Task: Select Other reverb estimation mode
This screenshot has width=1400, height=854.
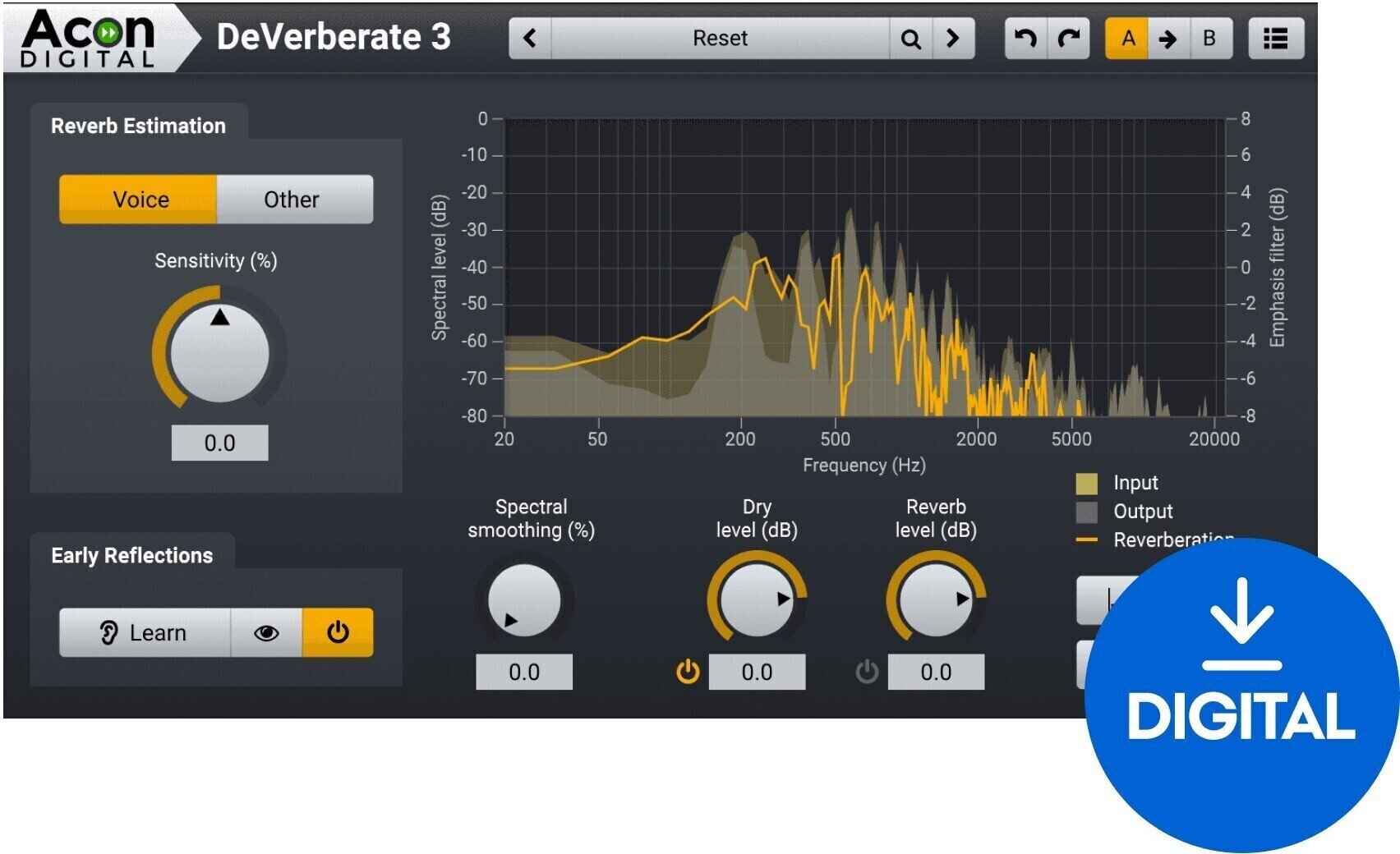Action: tap(293, 199)
